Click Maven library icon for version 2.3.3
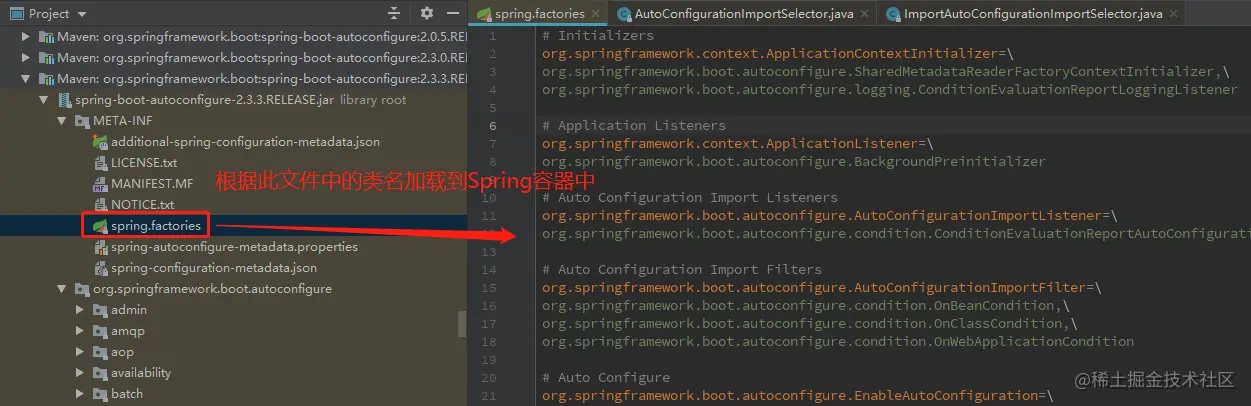 pyautogui.click(x=46, y=78)
